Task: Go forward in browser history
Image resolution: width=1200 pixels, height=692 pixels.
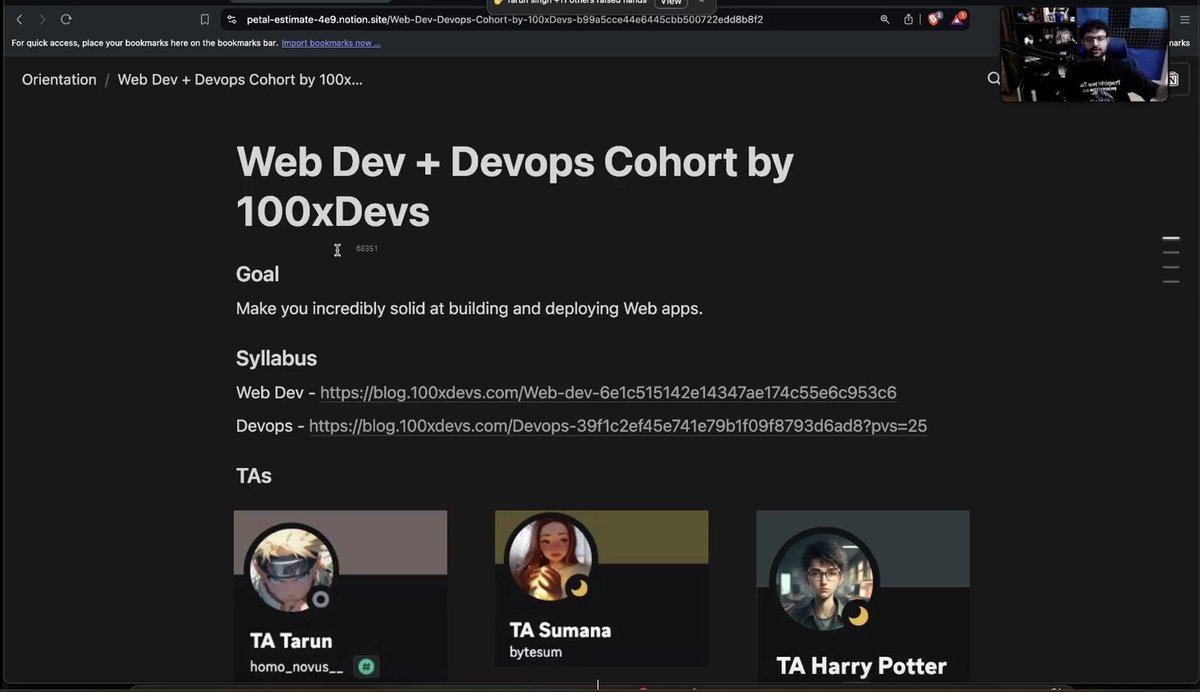Action: coord(42,19)
